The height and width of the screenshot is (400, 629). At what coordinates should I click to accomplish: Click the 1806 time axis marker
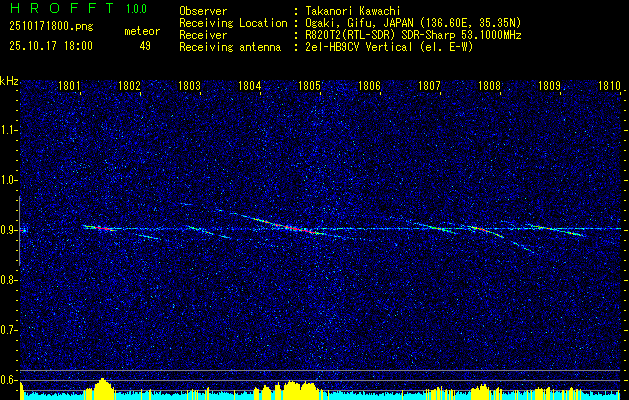coord(369,86)
